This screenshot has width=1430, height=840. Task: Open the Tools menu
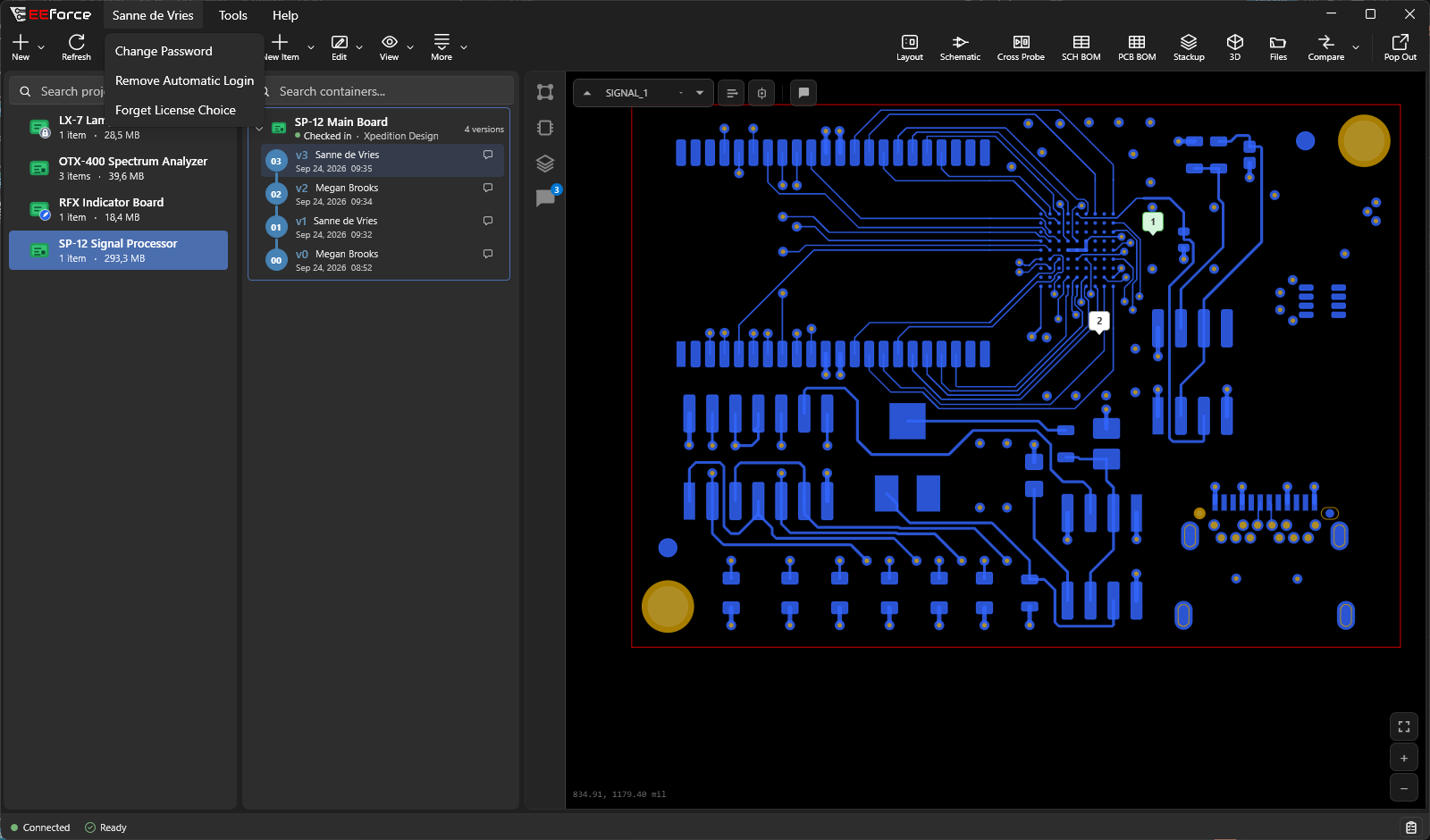point(233,15)
